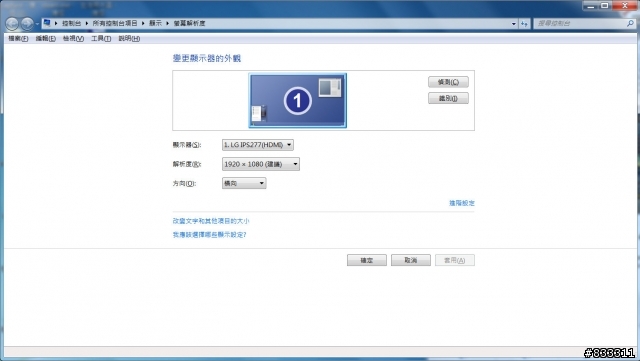Click the 套用(A) apply button
This screenshot has height=361, width=640.
coord(455,260)
